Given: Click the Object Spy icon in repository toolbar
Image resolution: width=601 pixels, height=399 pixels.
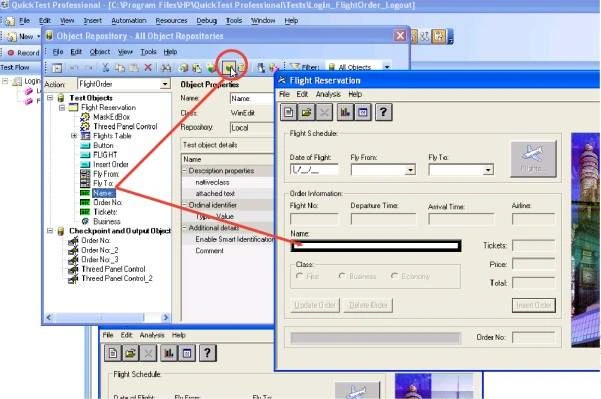Looking at the screenshot, I should [261, 68].
